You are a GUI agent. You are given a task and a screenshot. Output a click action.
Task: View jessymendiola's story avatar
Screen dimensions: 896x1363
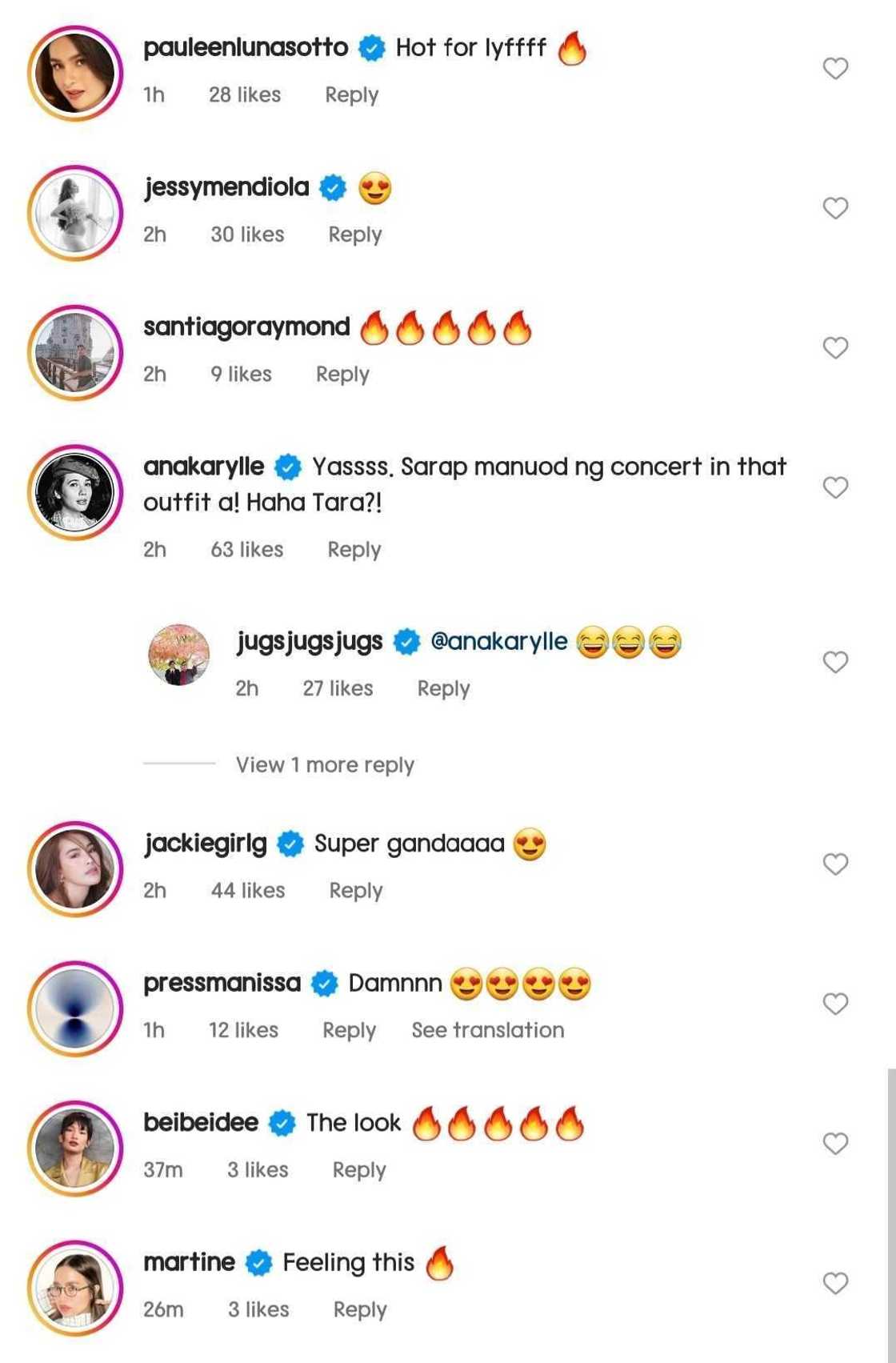(75, 213)
